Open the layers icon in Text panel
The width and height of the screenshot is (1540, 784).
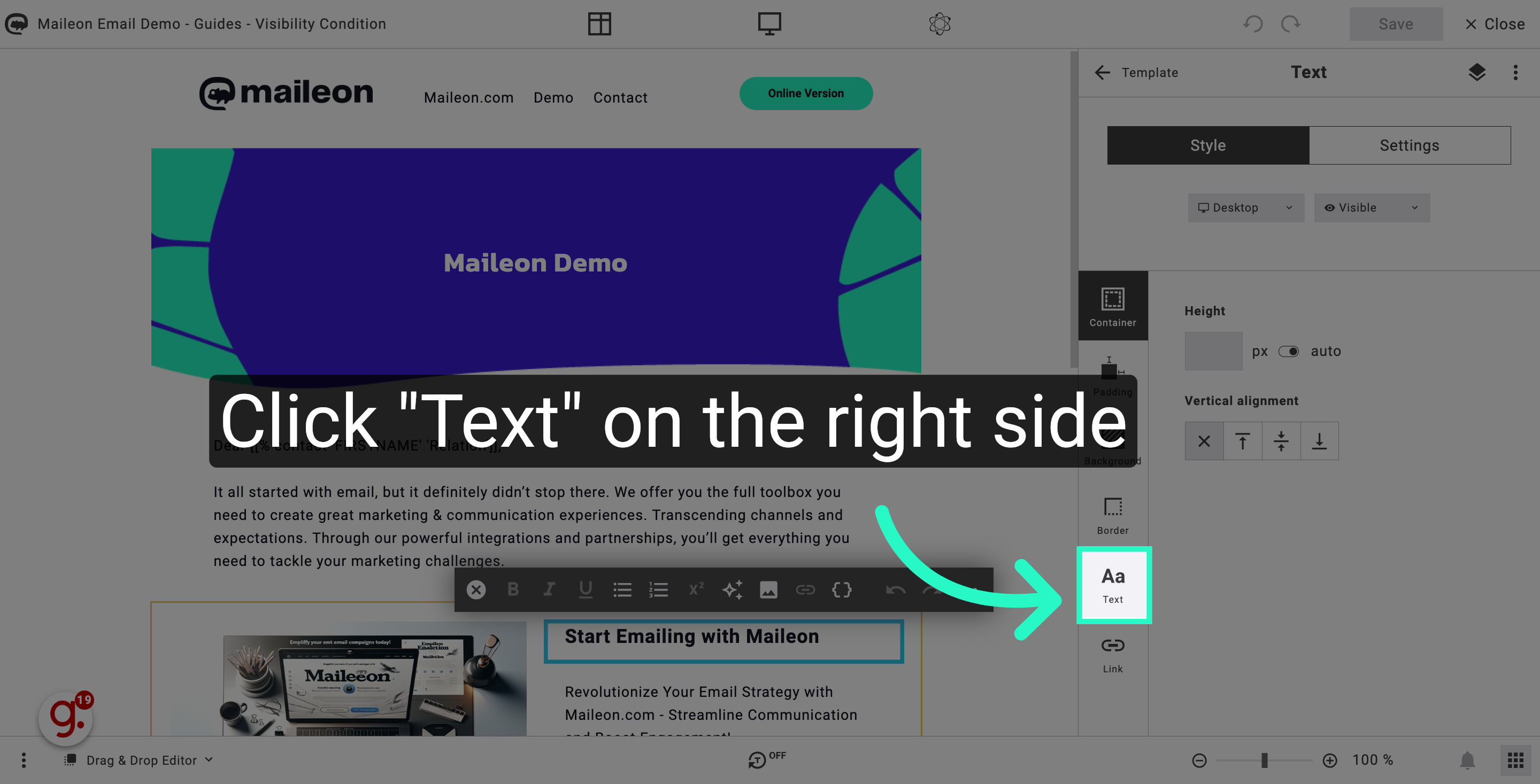[1476, 72]
